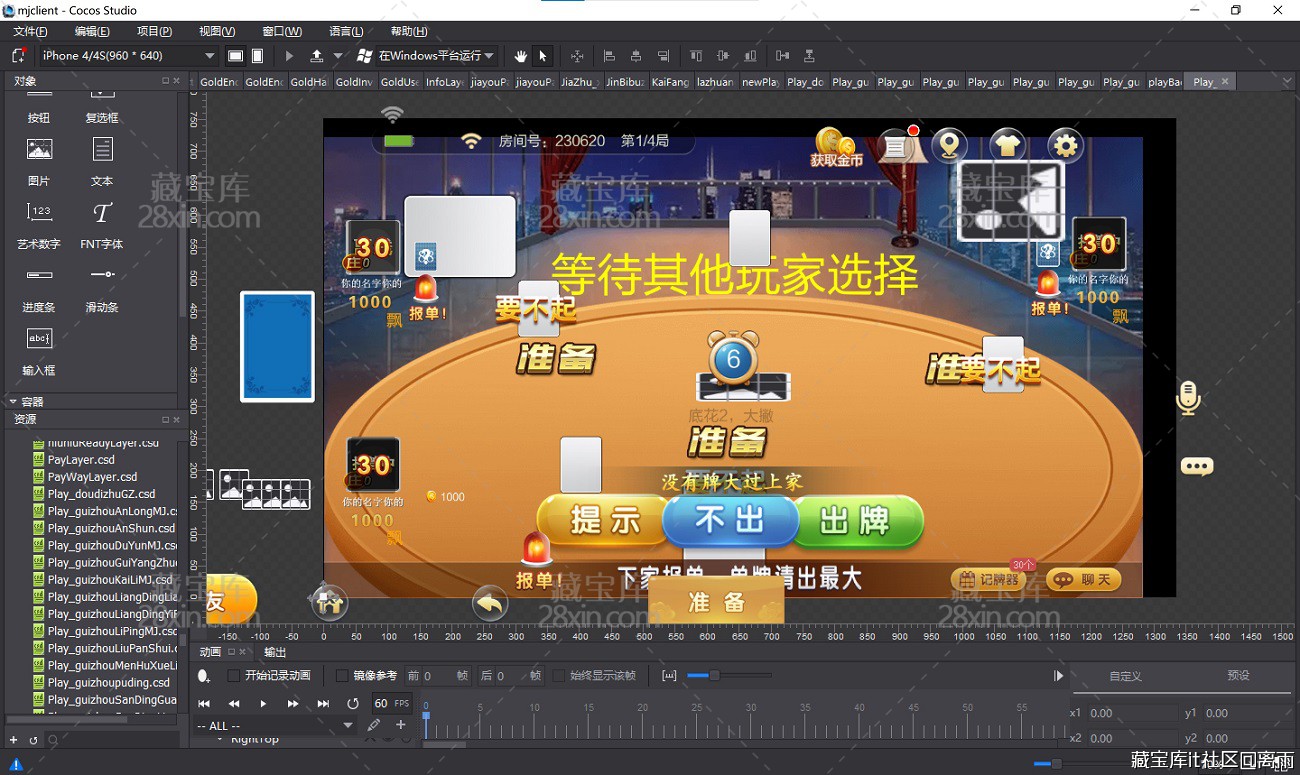Click the publish/export icon in toolbar

click(317, 56)
